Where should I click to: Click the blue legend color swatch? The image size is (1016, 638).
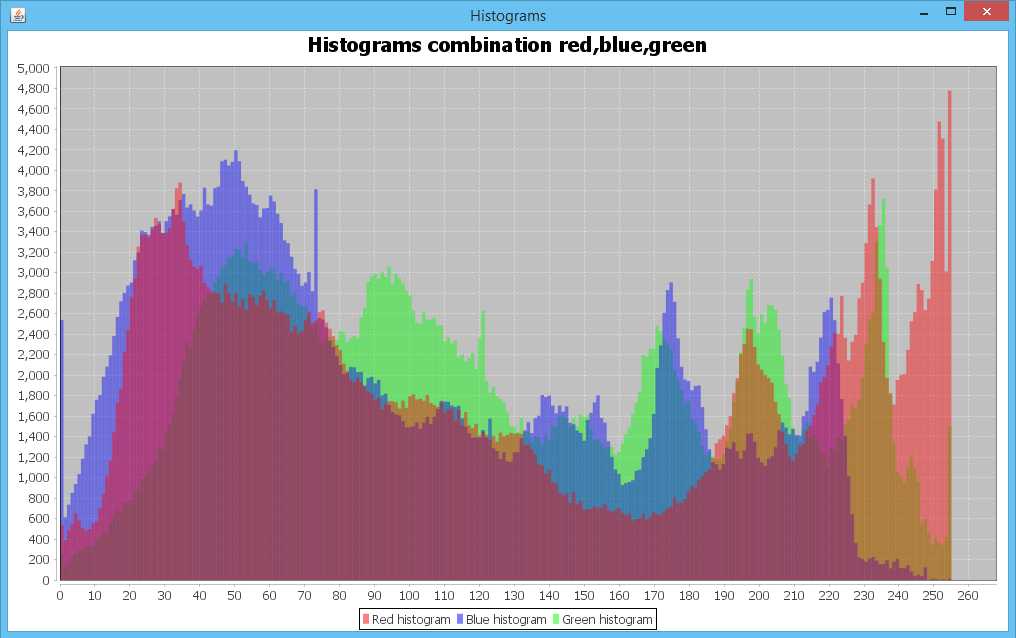(x=460, y=619)
